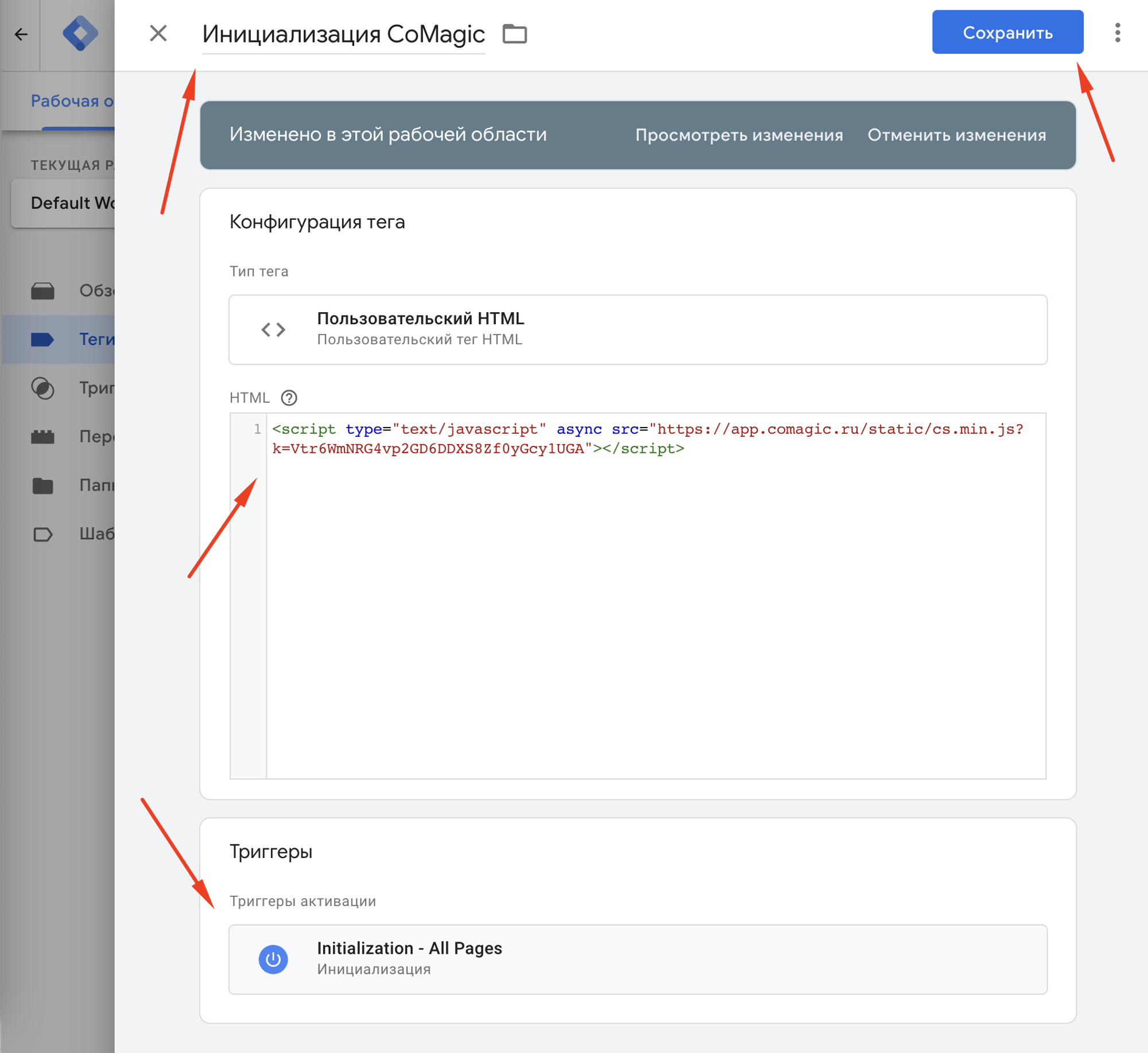The height and width of the screenshot is (1053, 1148).
Task: Click Отменить изменения link
Action: pyautogui.click(x=956, y=135)
